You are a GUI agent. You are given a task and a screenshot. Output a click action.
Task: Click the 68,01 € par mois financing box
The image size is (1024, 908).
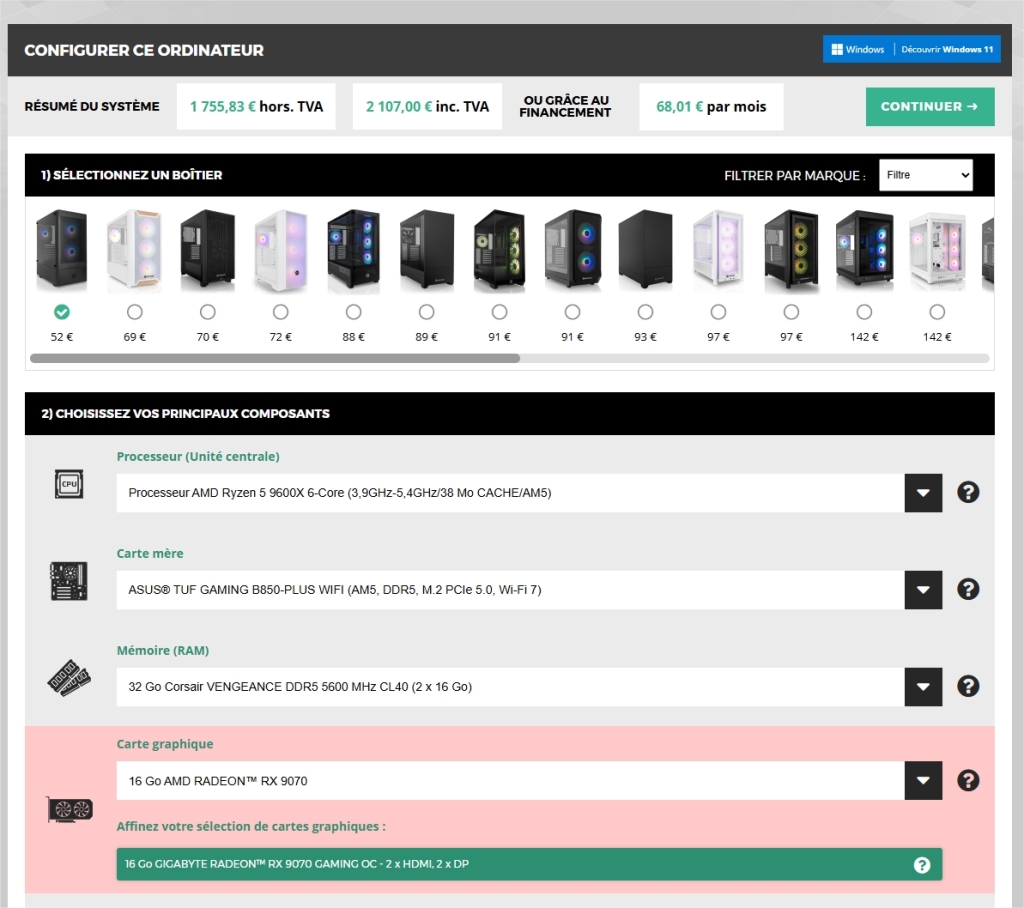tap(711, 106)
